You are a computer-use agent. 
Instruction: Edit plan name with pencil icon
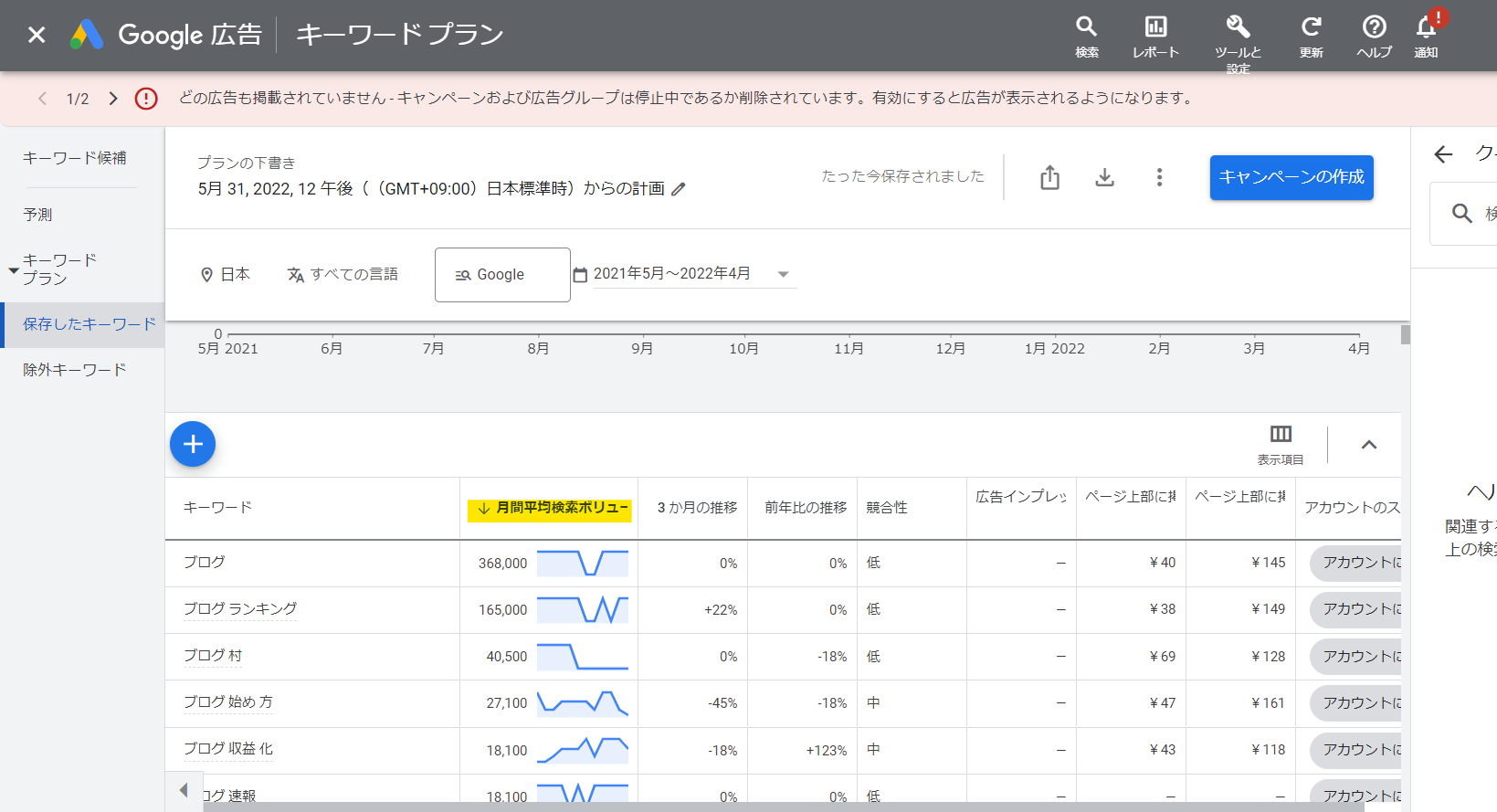pyautogui.click(x=678, y=189)
